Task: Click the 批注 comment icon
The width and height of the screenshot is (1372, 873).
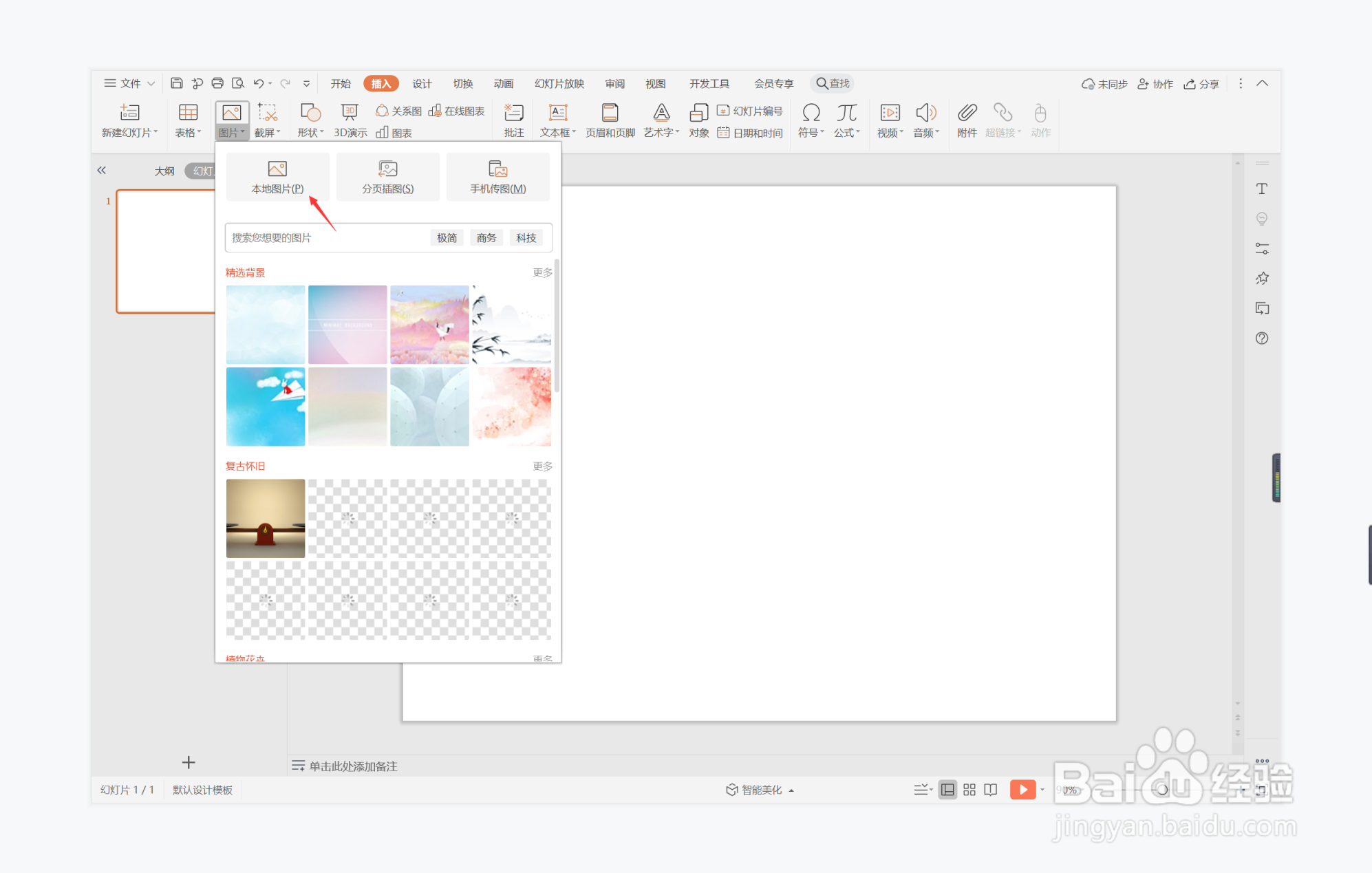Action: pyautogui.click(x=513, y=114)
